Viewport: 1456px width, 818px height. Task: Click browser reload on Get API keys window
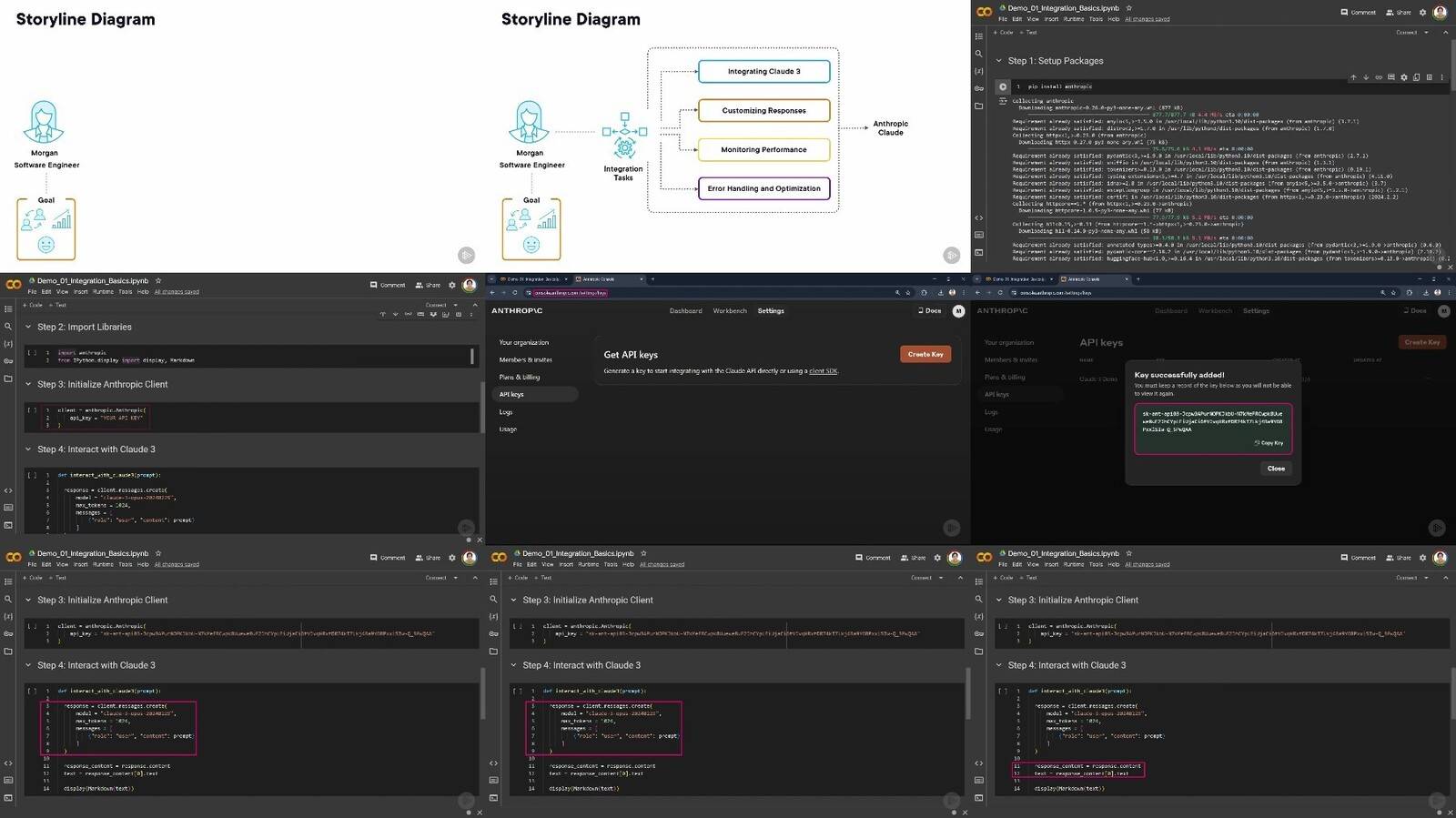[515, 293]
